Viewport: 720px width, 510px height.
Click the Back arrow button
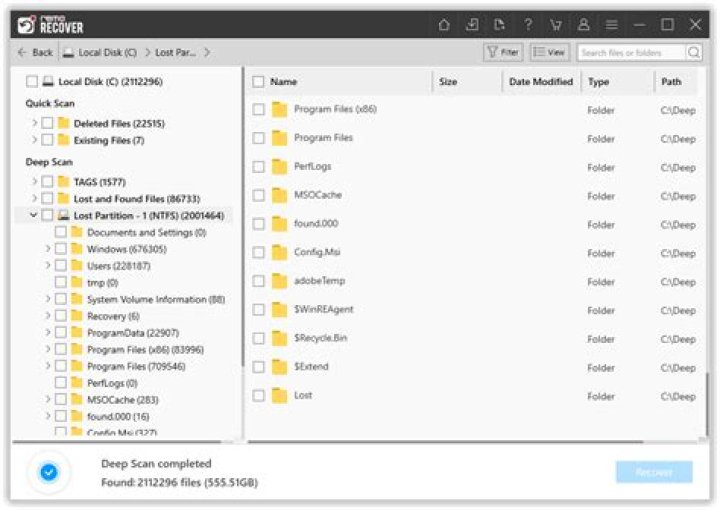(36, 52)
